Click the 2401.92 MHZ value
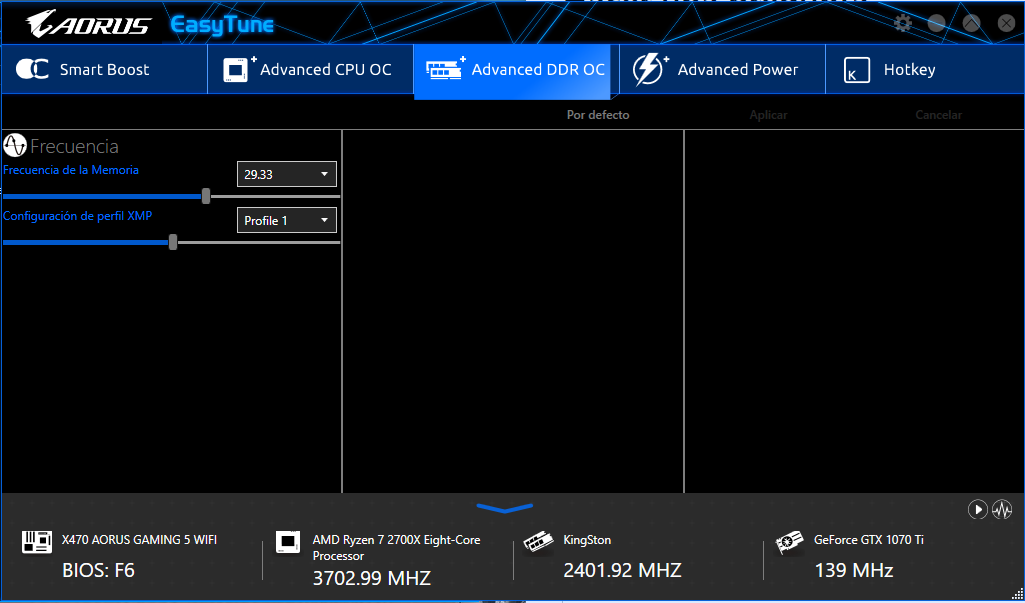The image size is (1025, 603). tap(622, 570)
